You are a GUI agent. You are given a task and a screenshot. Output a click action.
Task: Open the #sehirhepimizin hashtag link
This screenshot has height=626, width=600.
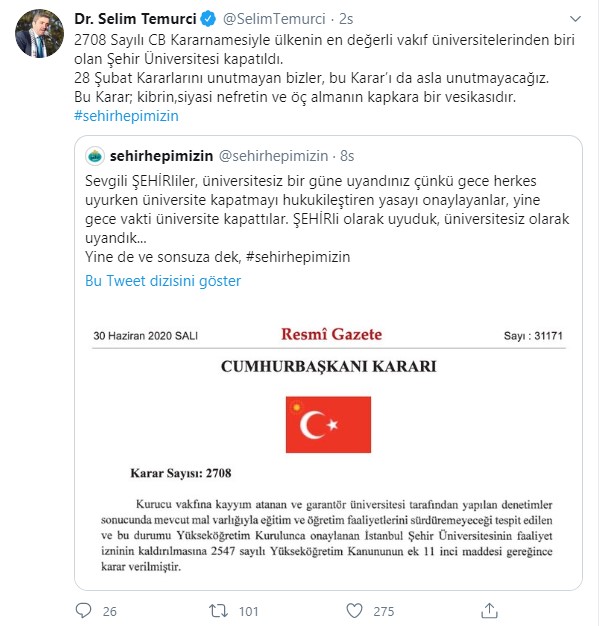click(128, 116)
